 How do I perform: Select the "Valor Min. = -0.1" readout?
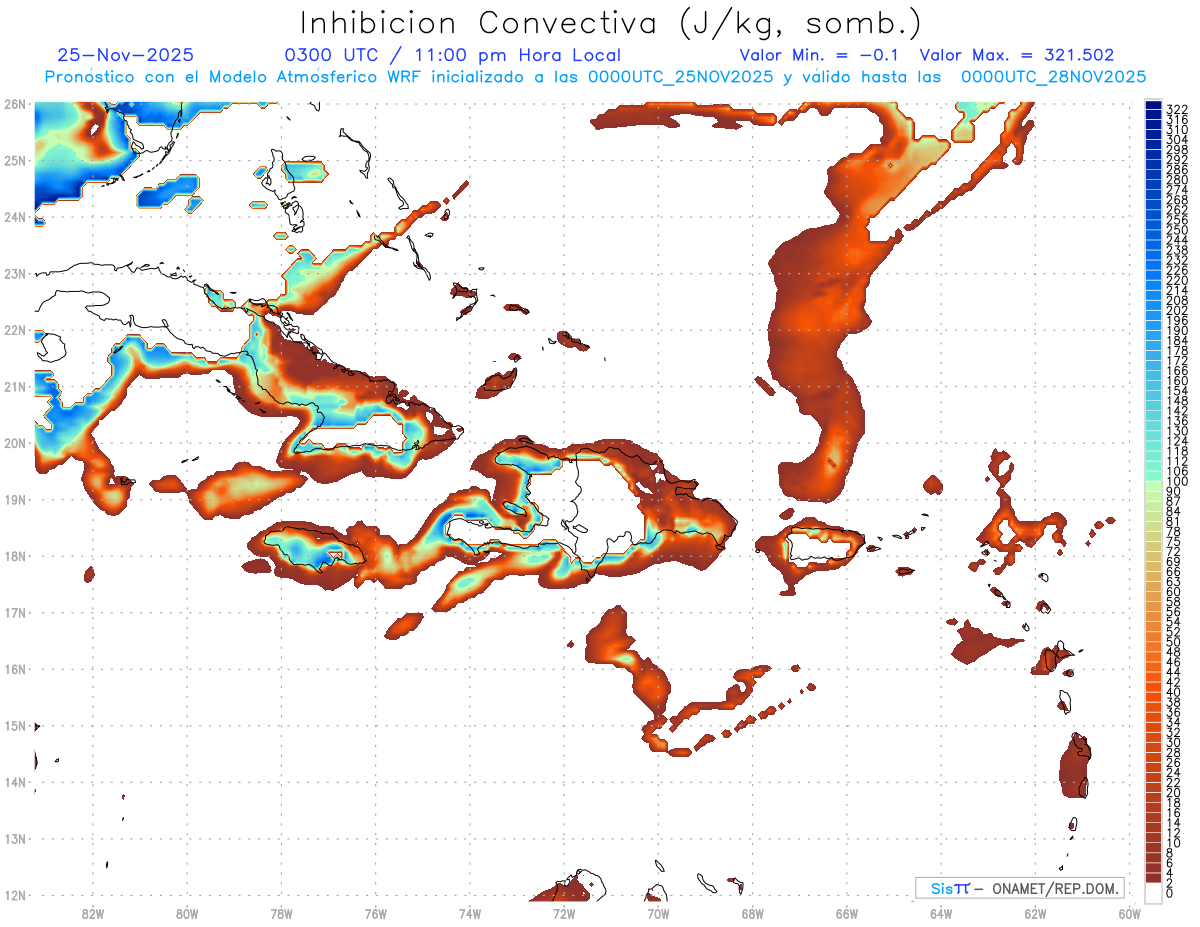click(821, 56)
